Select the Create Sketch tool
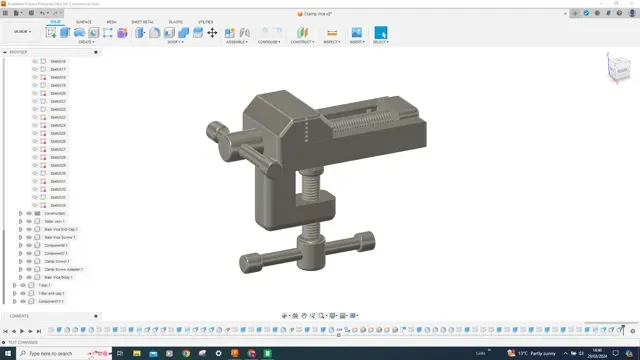640x360 pixels. coord(51,33)
